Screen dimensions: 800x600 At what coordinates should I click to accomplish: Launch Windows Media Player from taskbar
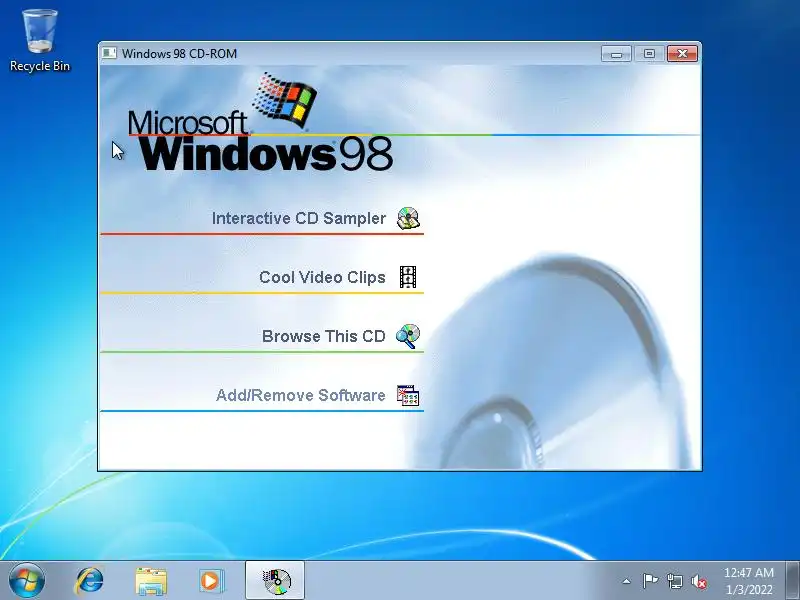210,581
